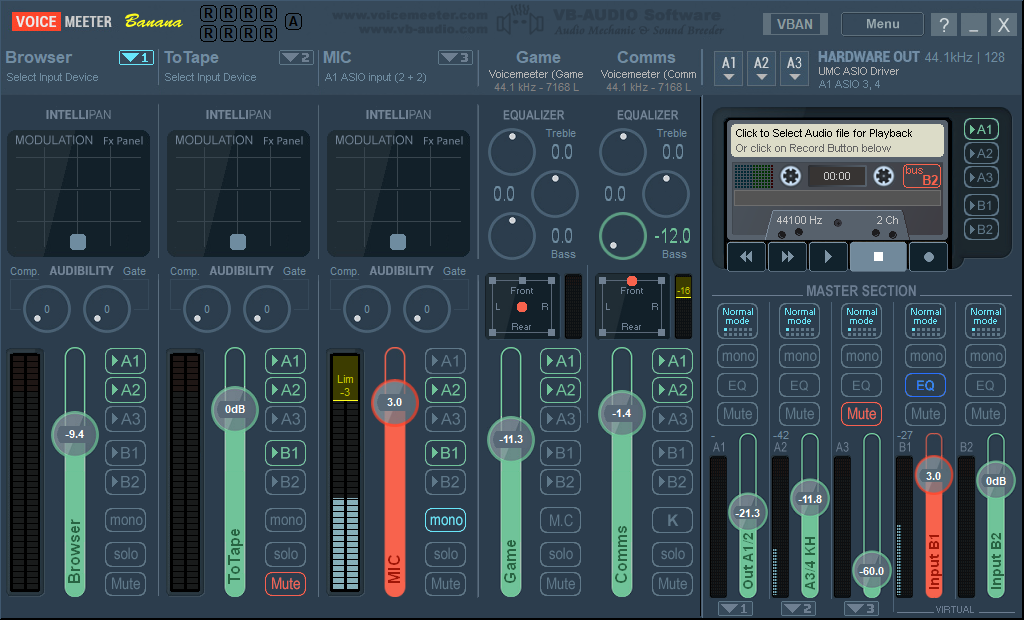Disable MIC routing to A2

[x=445, y=390]
